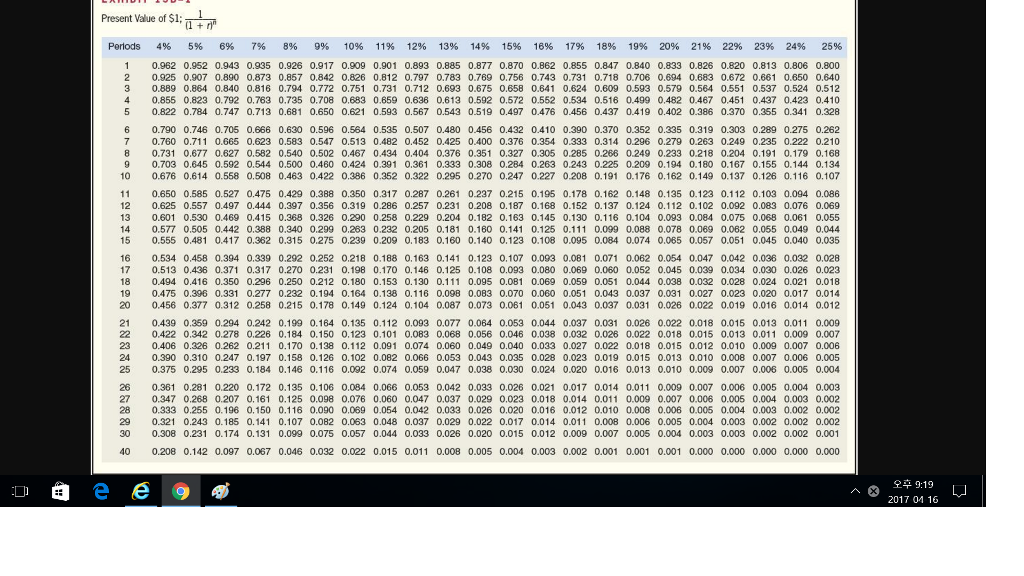The image size is (1024, 576).
Task: Click the 12% column header
Action: point(417,46)
